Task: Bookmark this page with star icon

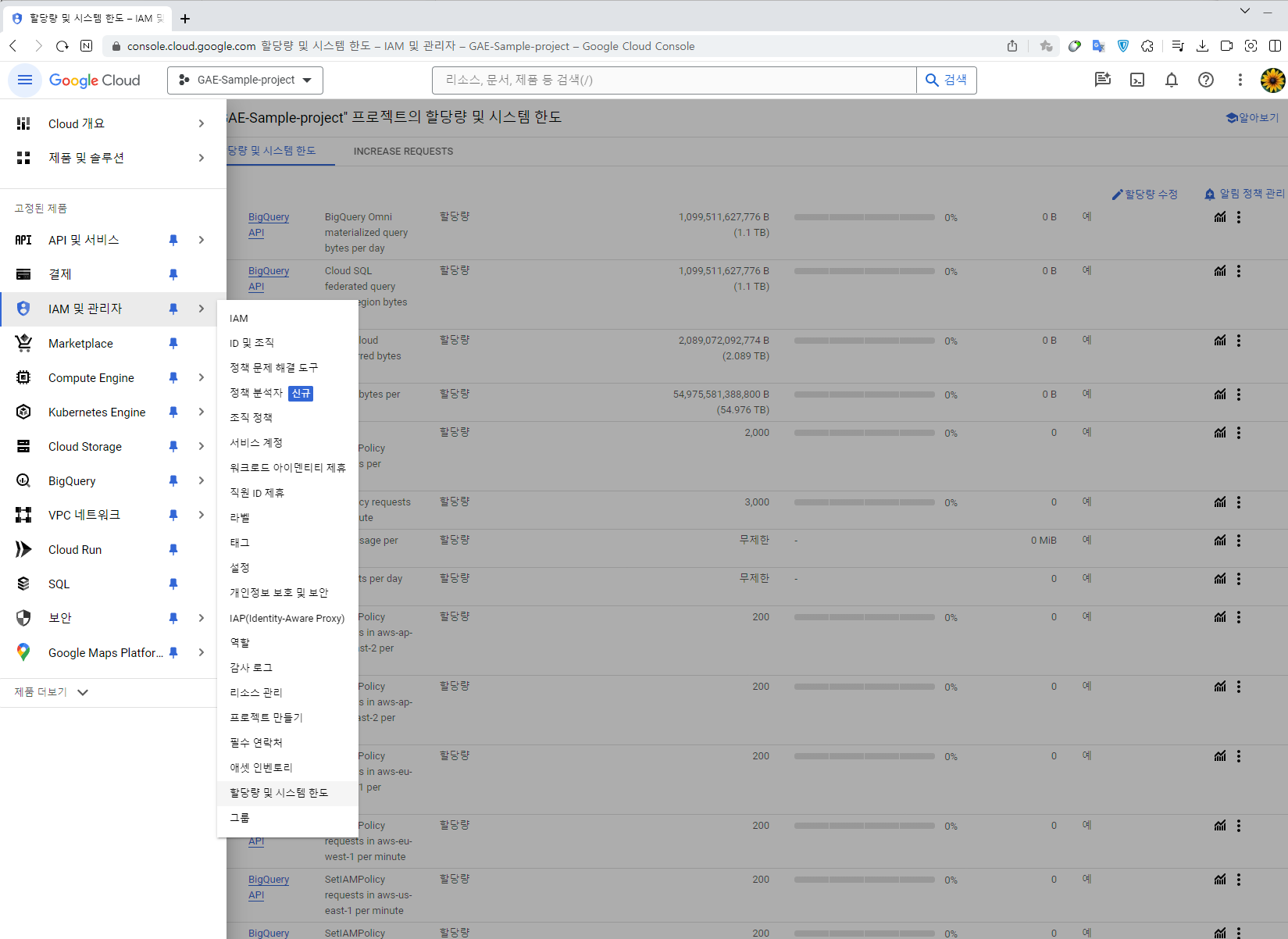Action: click(x=1046, y=46)
